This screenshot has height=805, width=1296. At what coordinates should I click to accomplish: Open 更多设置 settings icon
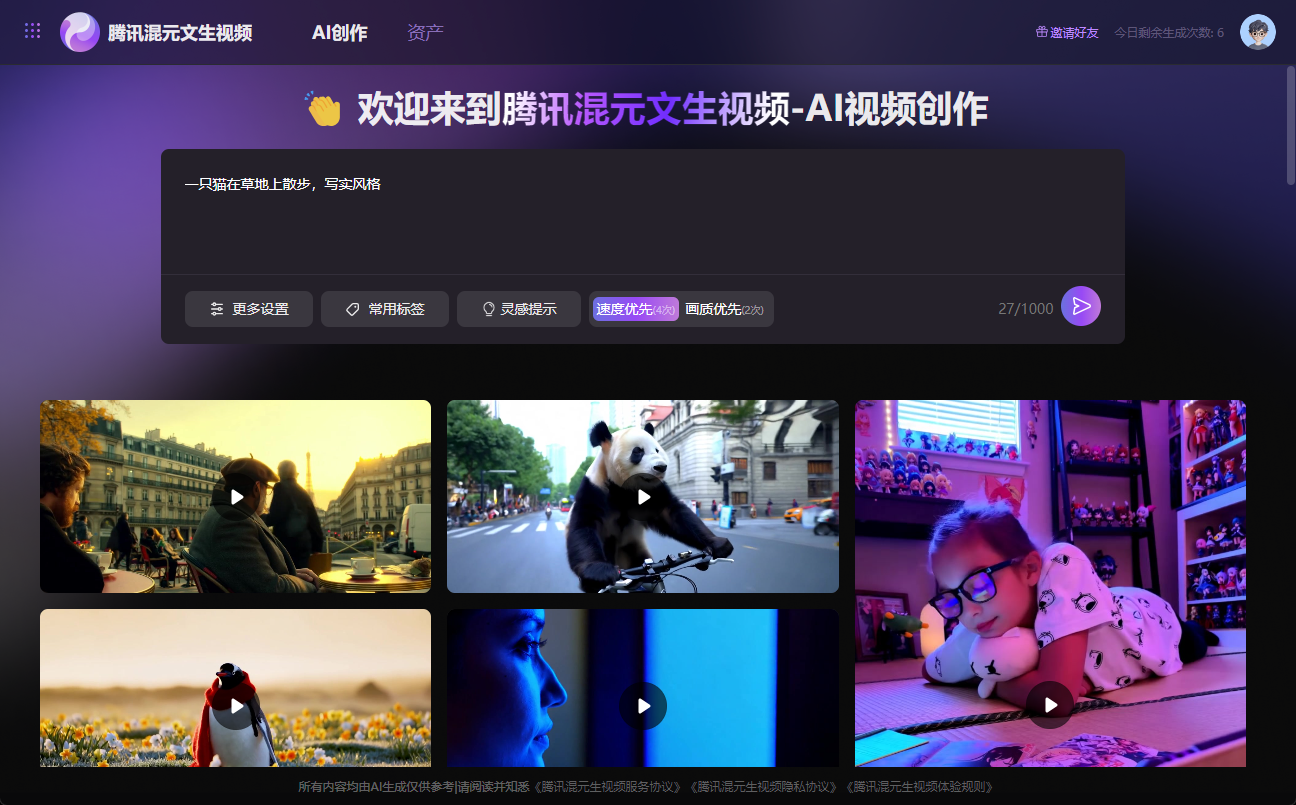pos(217,309)
